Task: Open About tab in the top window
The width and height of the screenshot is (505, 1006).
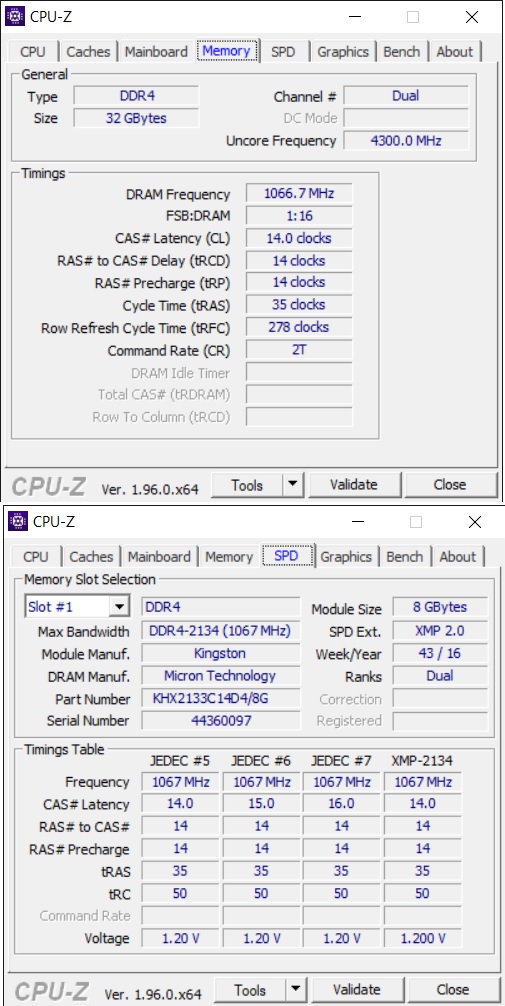Action: [x=455, y=52]
